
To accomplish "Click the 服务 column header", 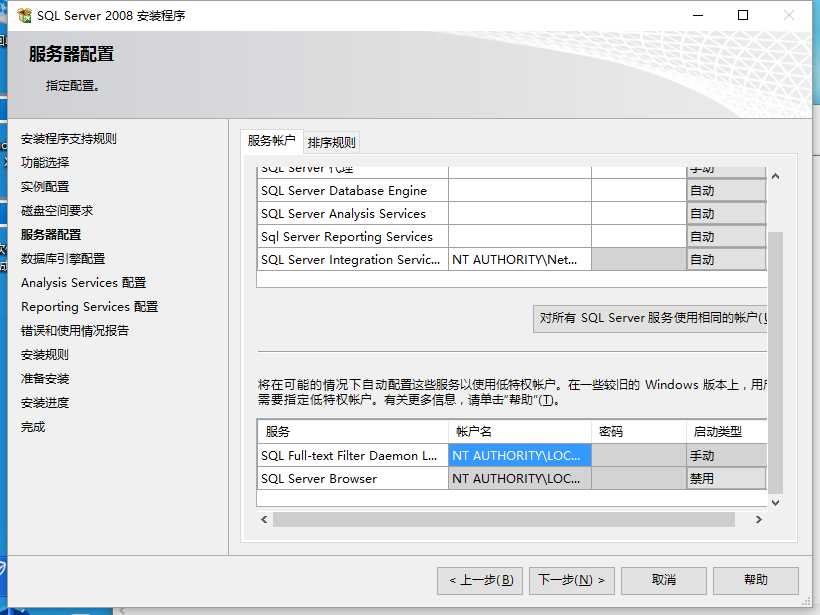I will point(352,431).
